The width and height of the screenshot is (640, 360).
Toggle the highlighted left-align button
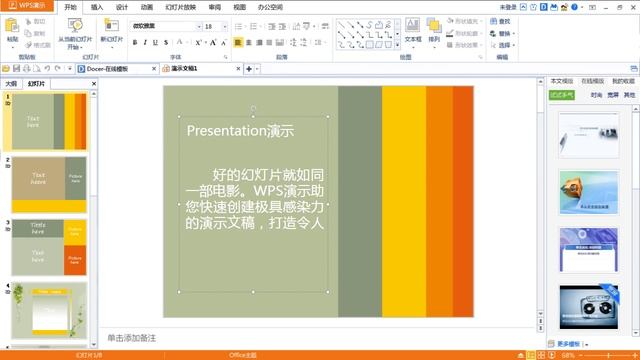click(x=238, y=42)
